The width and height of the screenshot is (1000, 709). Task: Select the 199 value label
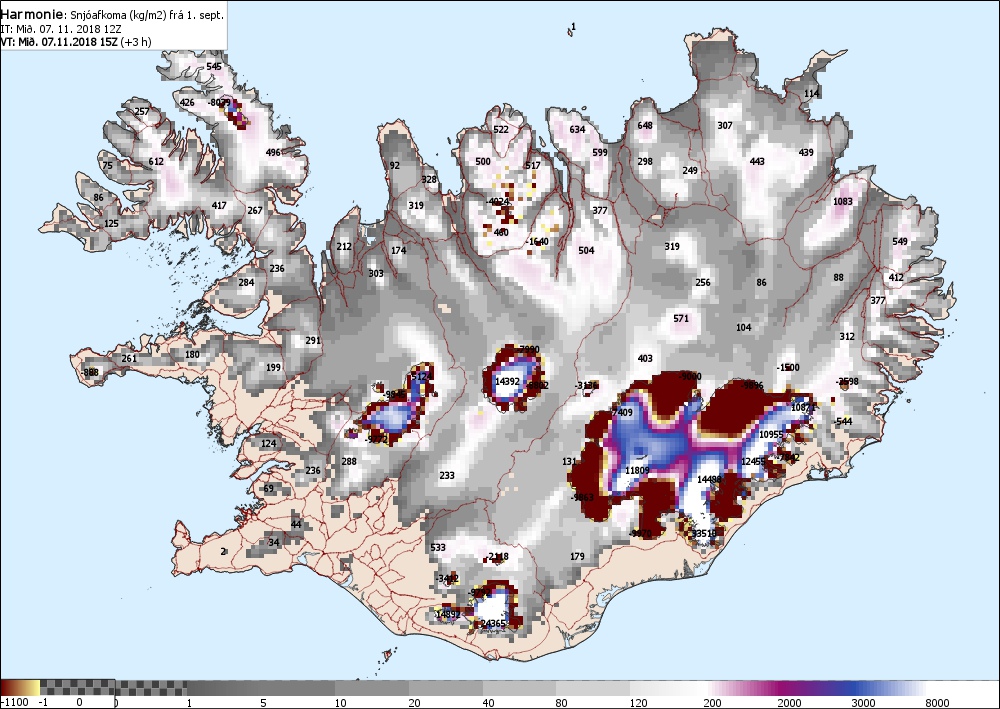tap(273, 367)
